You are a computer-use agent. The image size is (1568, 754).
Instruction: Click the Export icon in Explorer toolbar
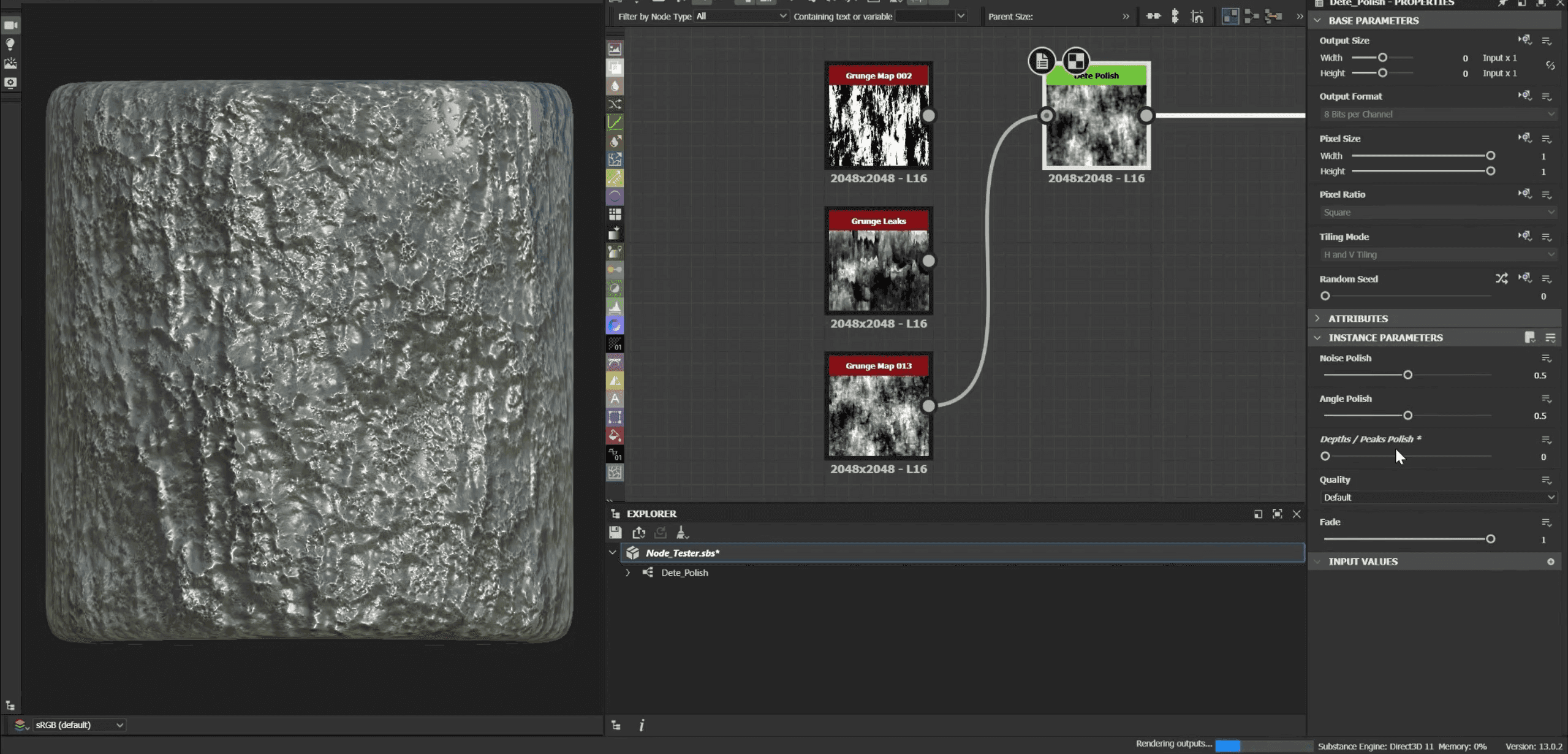638,532
